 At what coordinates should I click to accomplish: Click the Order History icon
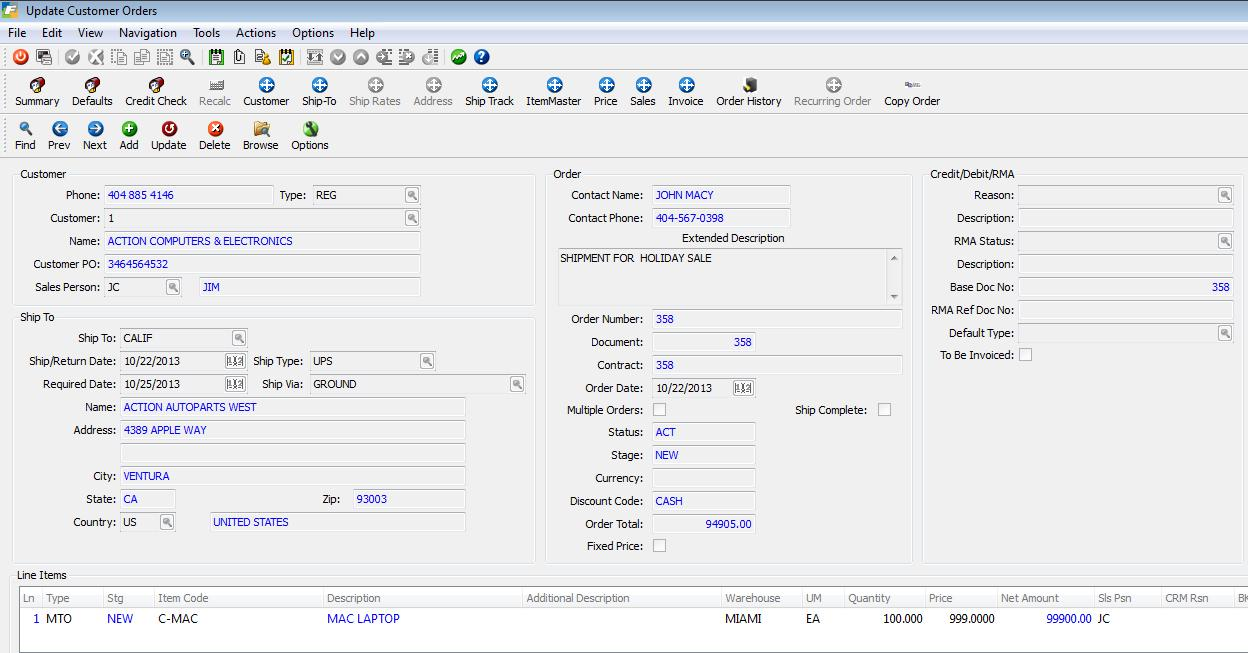(x=748, y=91)
